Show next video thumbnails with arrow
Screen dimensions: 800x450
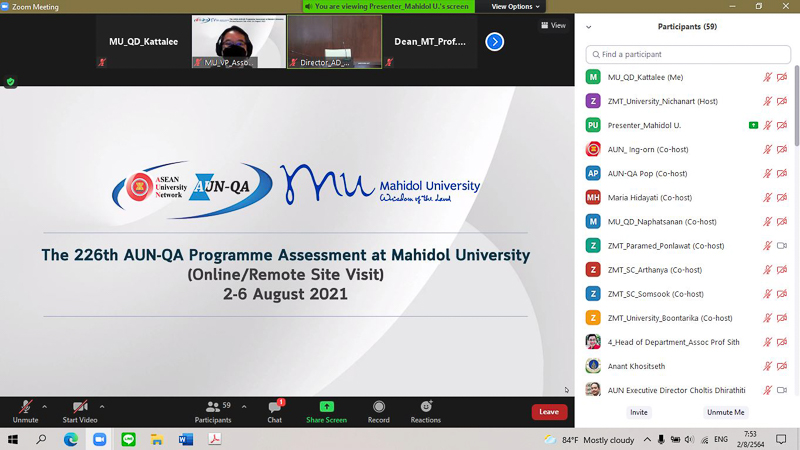[x=494, y=42]
